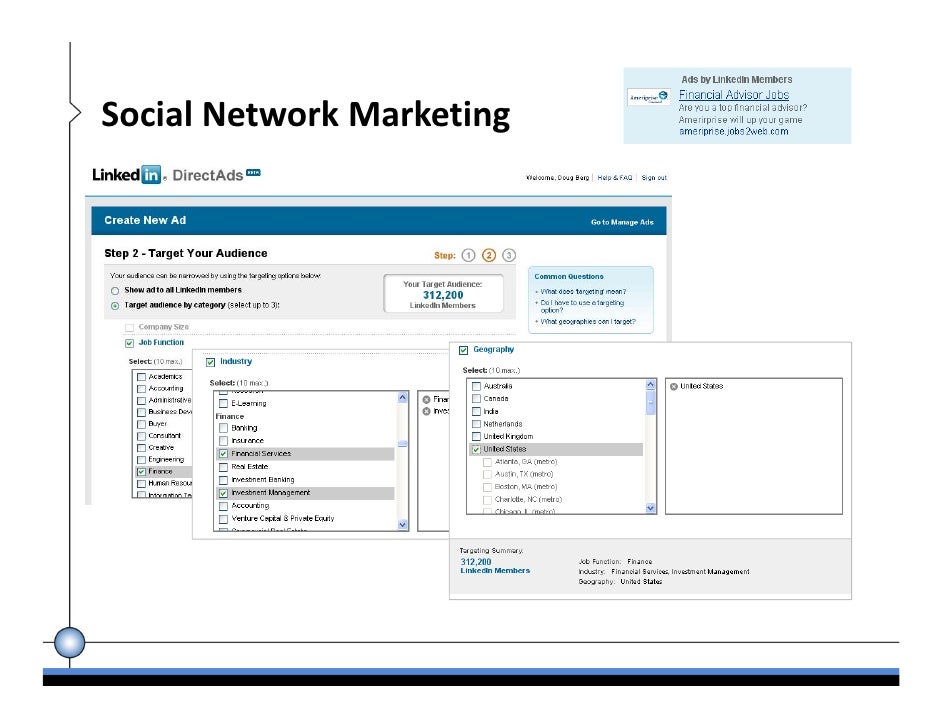Open "What geographies can I target?" question
The height and width of the screenshot is (728, 942).
tap(588, 322)
